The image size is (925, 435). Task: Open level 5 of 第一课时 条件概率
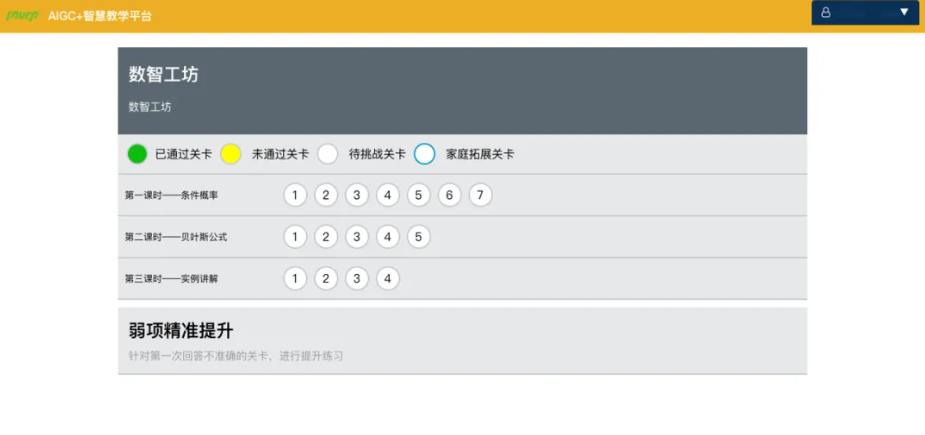pos(418,195)
